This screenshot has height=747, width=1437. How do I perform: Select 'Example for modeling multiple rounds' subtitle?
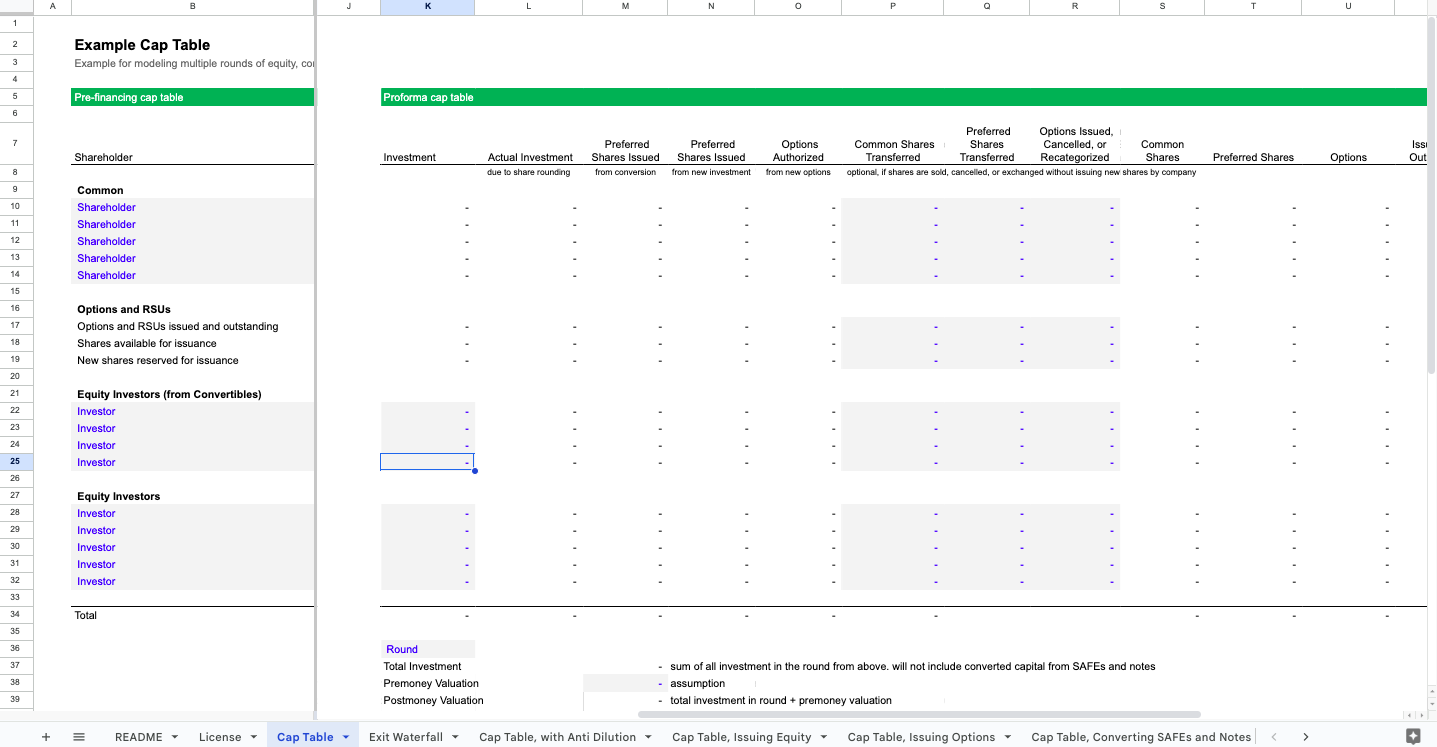194,63
